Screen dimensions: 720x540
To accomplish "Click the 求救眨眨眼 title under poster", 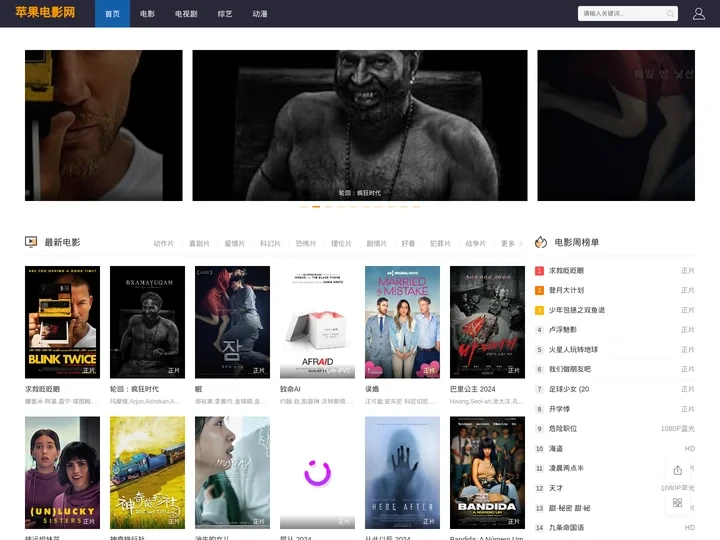I will (42, 389).
